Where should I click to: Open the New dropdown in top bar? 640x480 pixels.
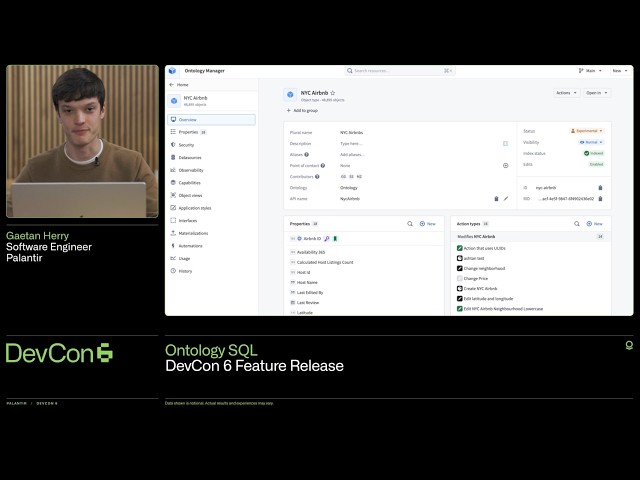pos(620,71)
